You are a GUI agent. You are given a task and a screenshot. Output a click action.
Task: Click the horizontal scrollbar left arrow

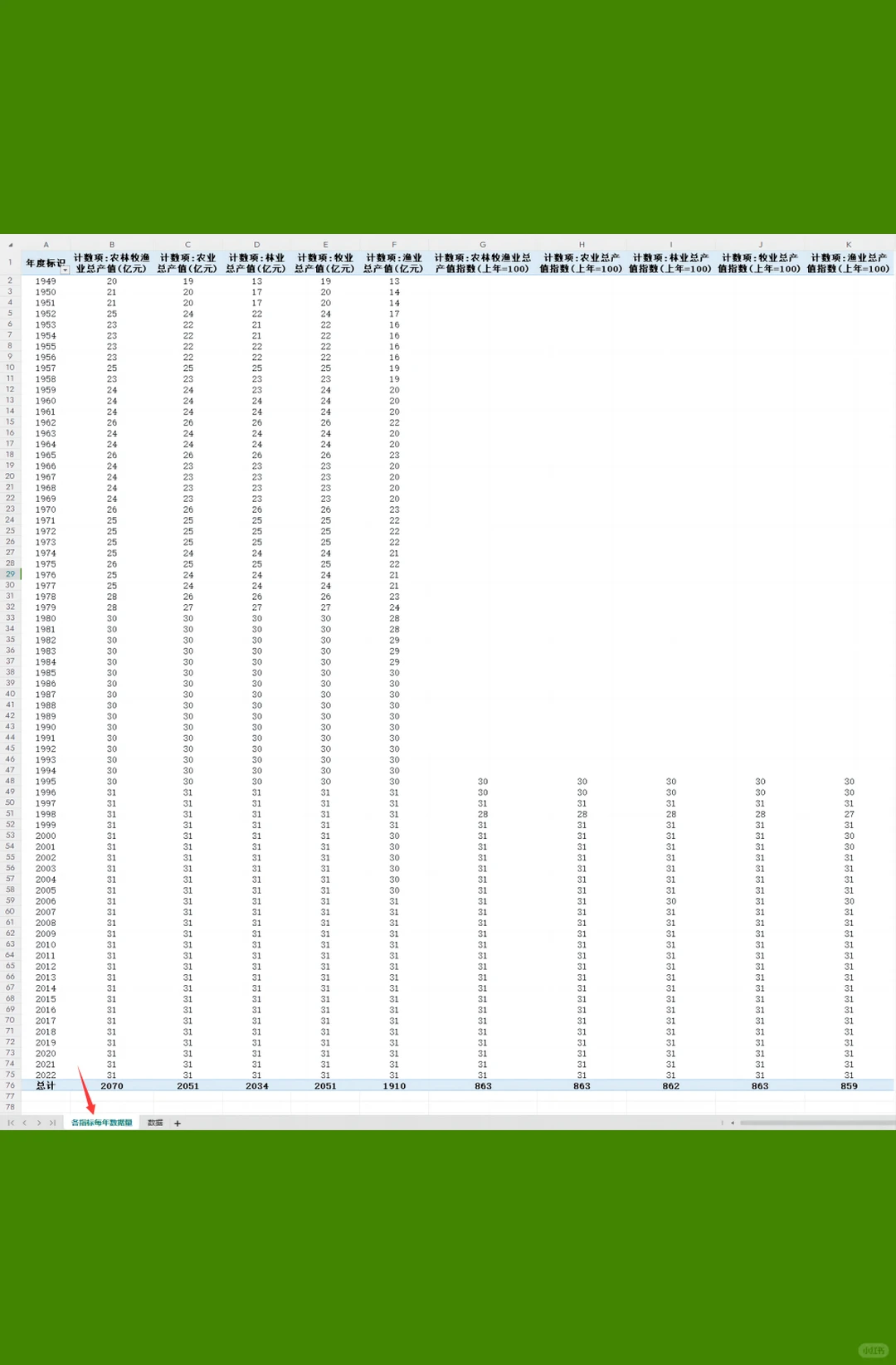(x=733, y=1123)
